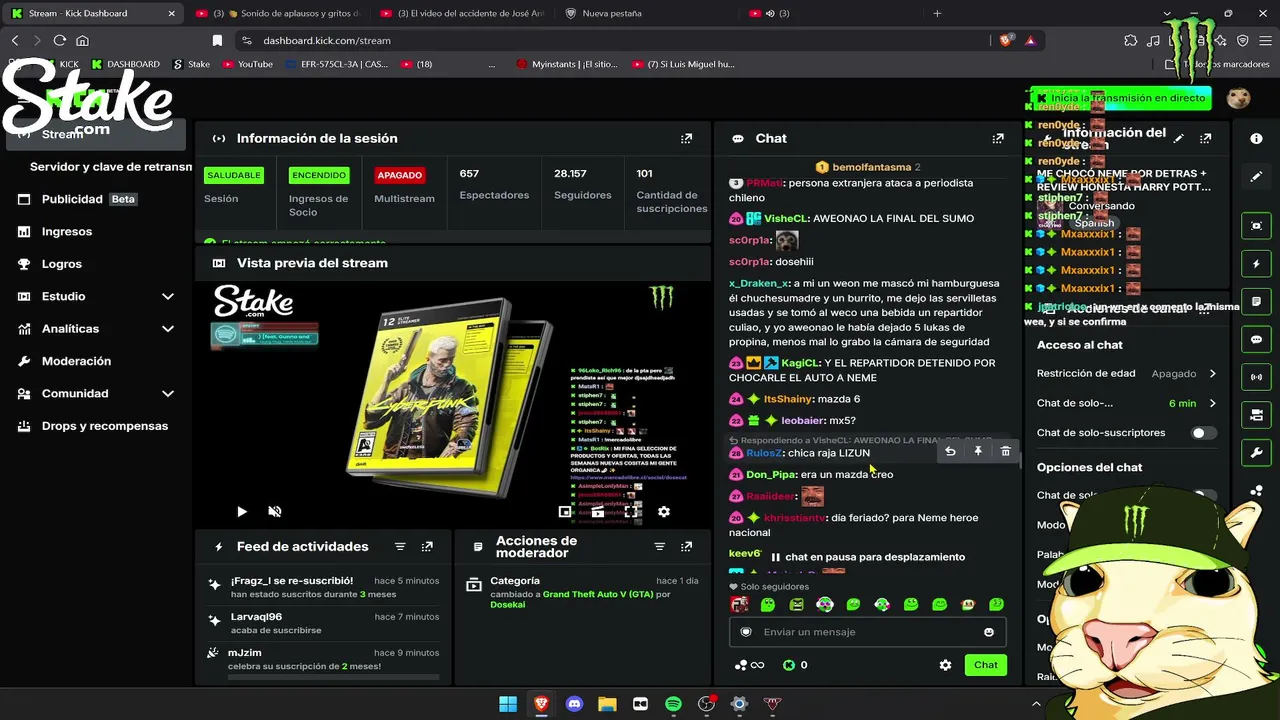
Task: Reply to the RulosZ chat message
Action: tap(950, 452)
